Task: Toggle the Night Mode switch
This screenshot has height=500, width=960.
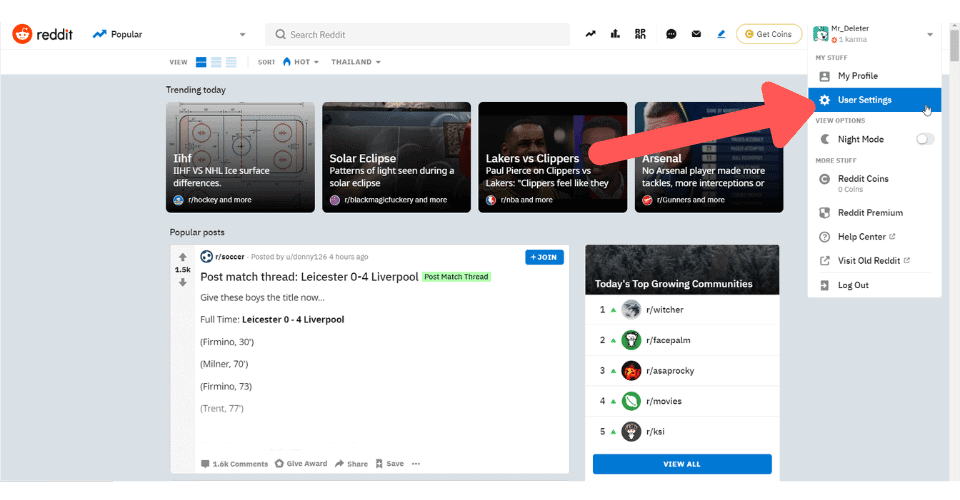Action: (924, 139)
